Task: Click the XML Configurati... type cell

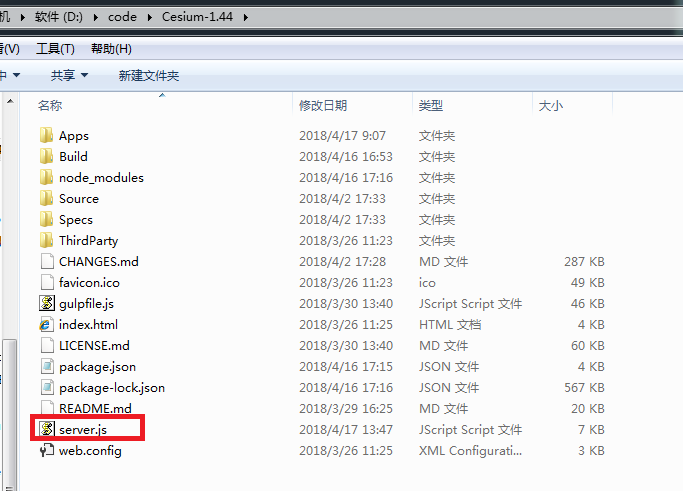Action: (x=470, y=450)
